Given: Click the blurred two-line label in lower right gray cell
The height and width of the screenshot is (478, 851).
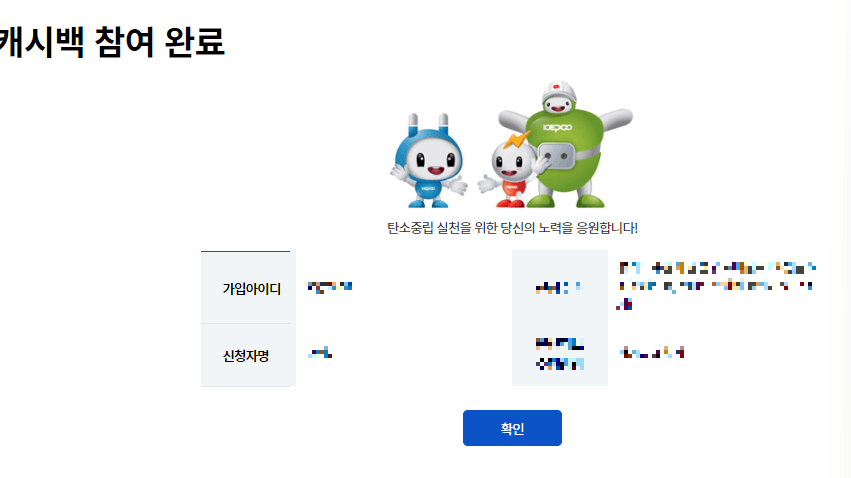Looking at the screenshot, I should [560, 354].
